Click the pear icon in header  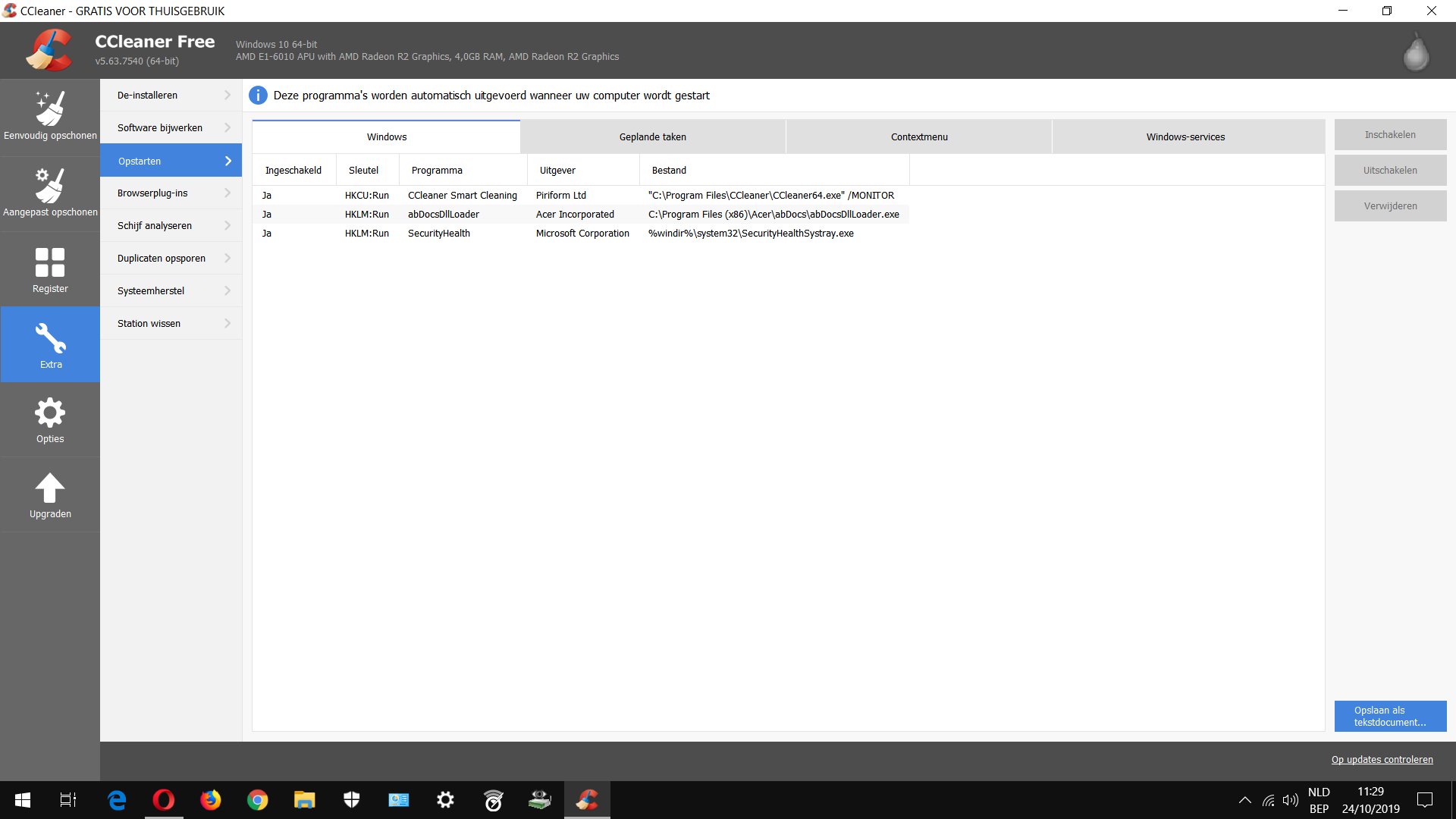point(1416,52)
